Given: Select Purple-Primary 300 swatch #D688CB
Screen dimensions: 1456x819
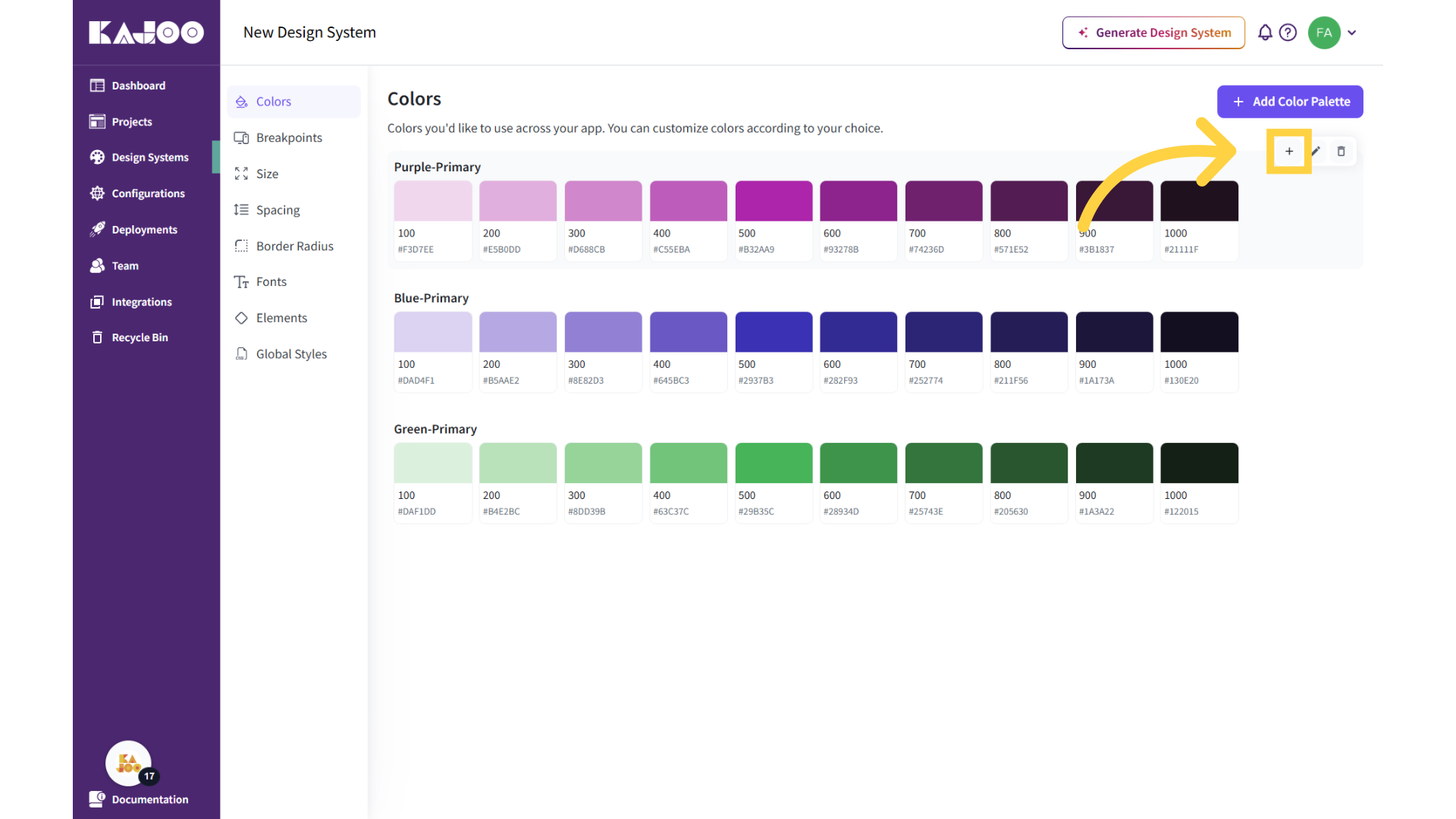Looking at the screenshot, I should point(604,221).
